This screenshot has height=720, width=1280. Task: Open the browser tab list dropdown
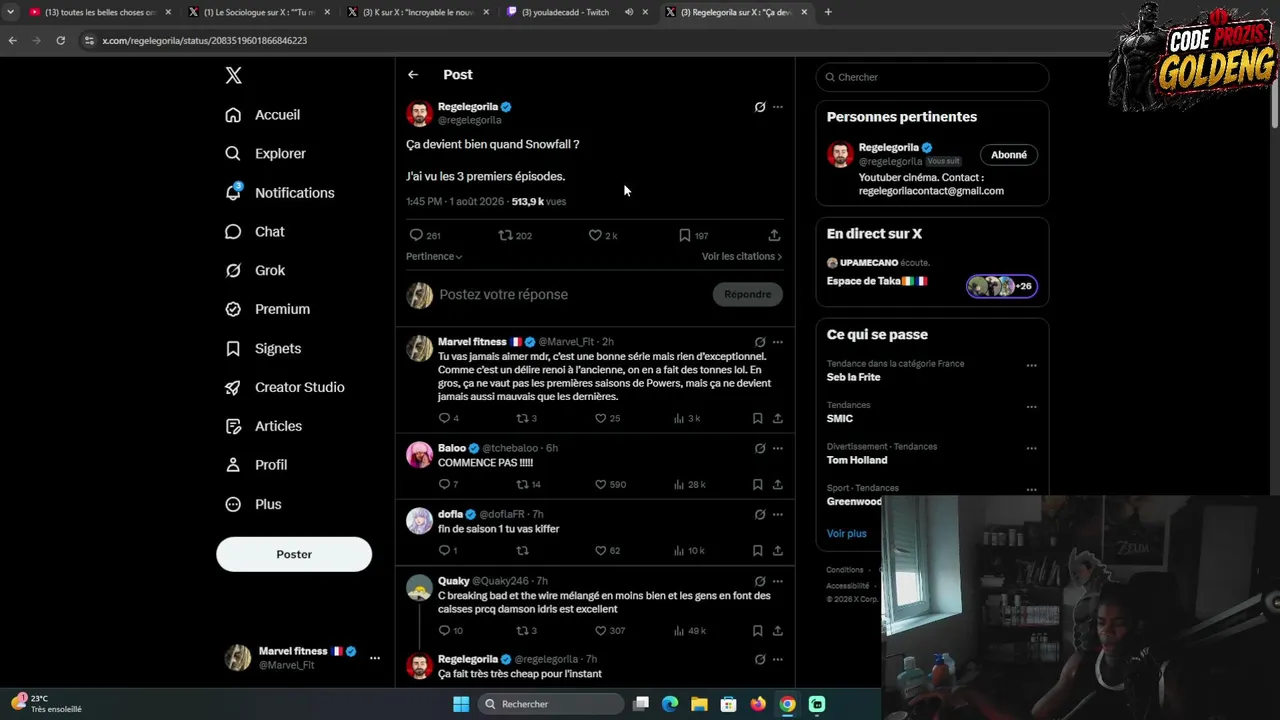pyautogui.click(x=11, y=12)
